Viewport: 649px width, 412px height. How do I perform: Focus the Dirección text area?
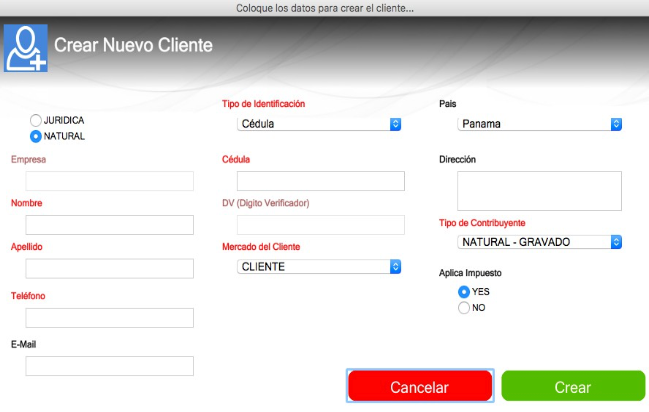(x=539, y=191)
